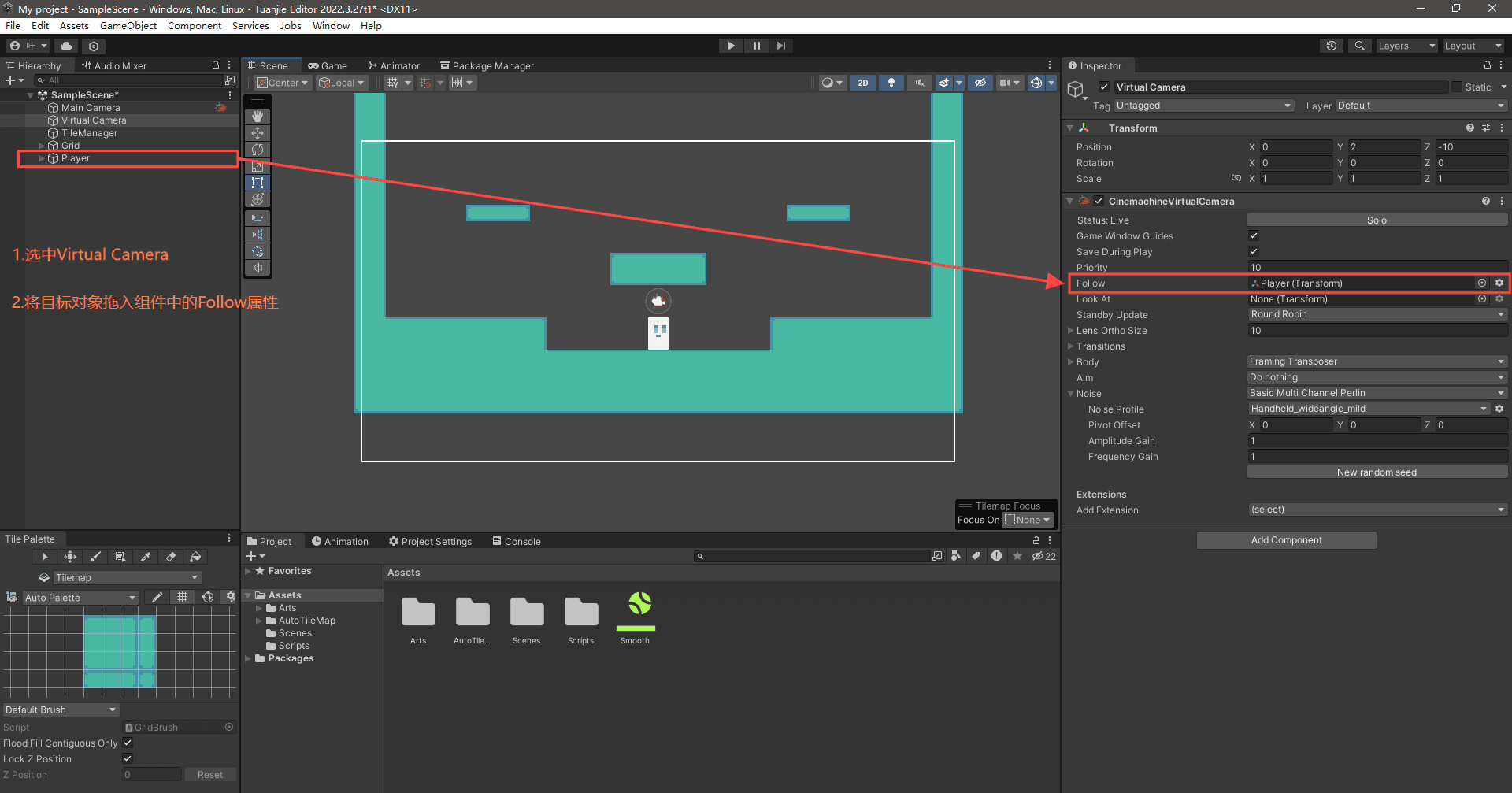This screenshot has width=1512, height=793.
Task: Switch to the Game tab
Action: click(328, 65)
